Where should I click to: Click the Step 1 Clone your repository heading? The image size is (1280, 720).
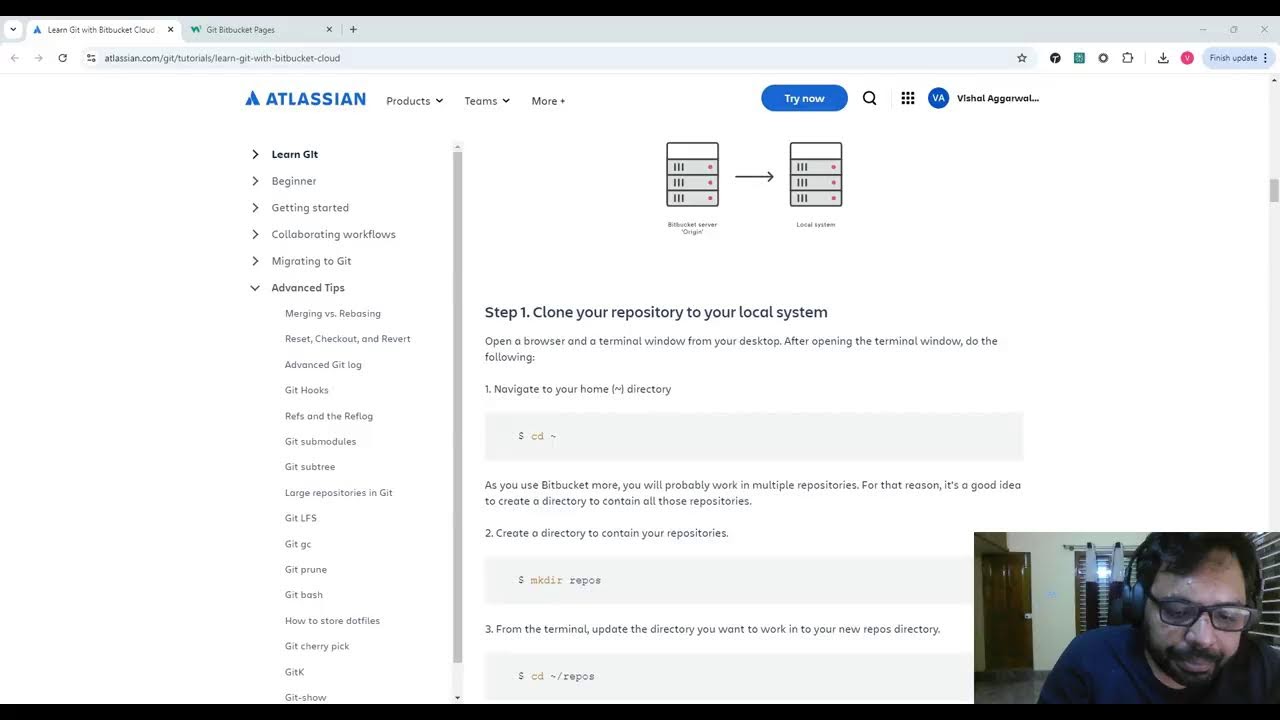[x=656, y=312]
